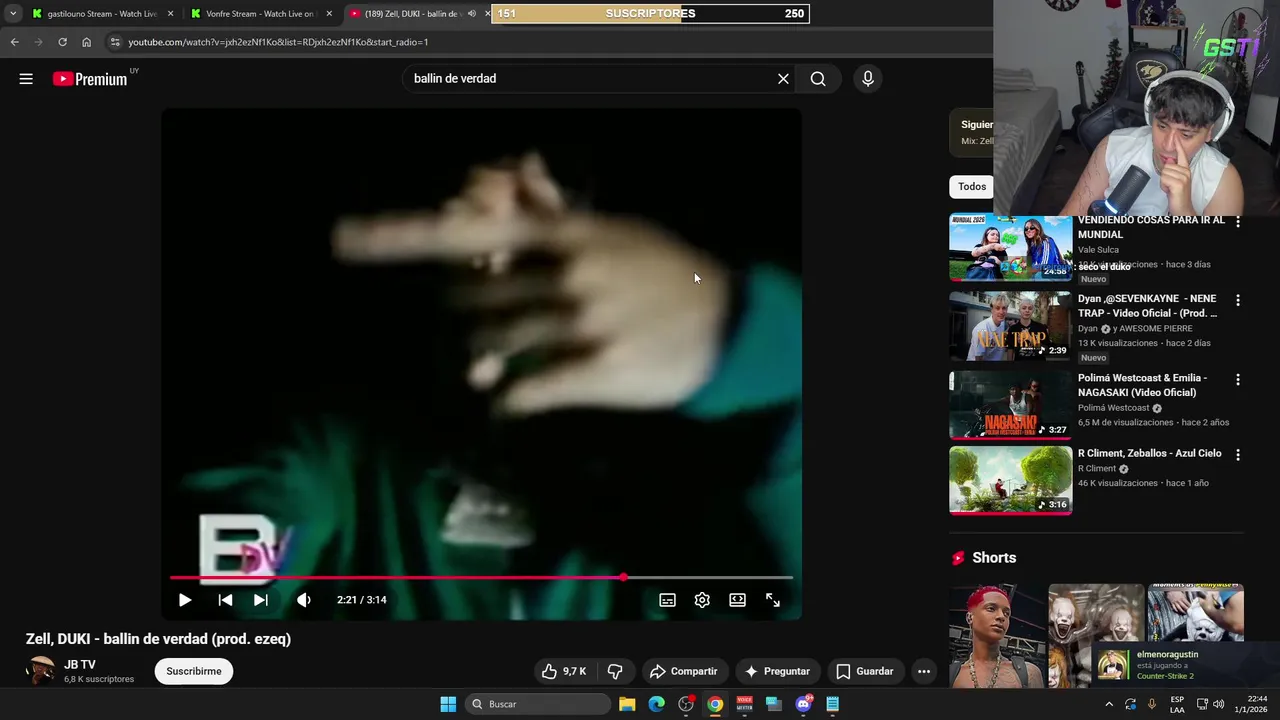Image resolution: width=1280 pixels, height=720 pixels.
Task: Open the Windows Start menu
Action: [448, 704]
